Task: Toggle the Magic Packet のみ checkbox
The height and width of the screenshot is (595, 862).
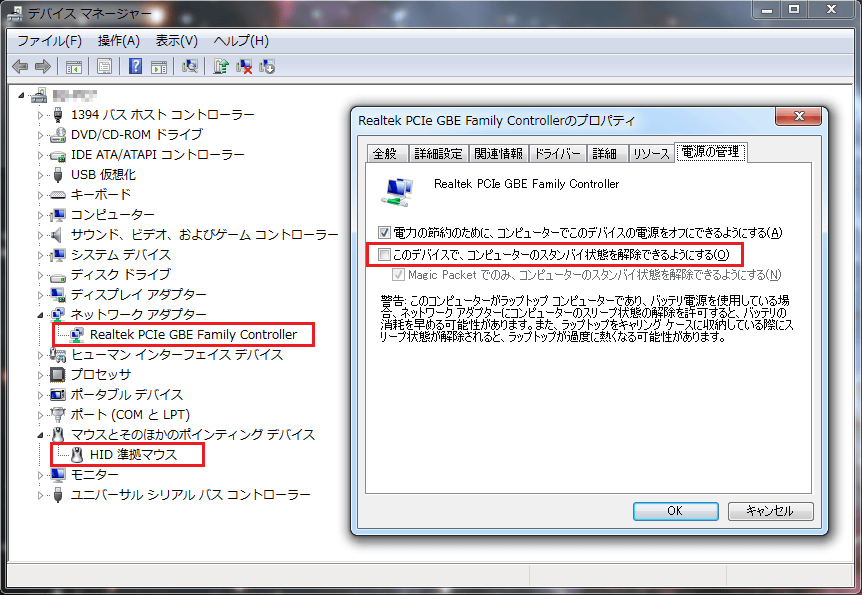Action: coord(399,274)
